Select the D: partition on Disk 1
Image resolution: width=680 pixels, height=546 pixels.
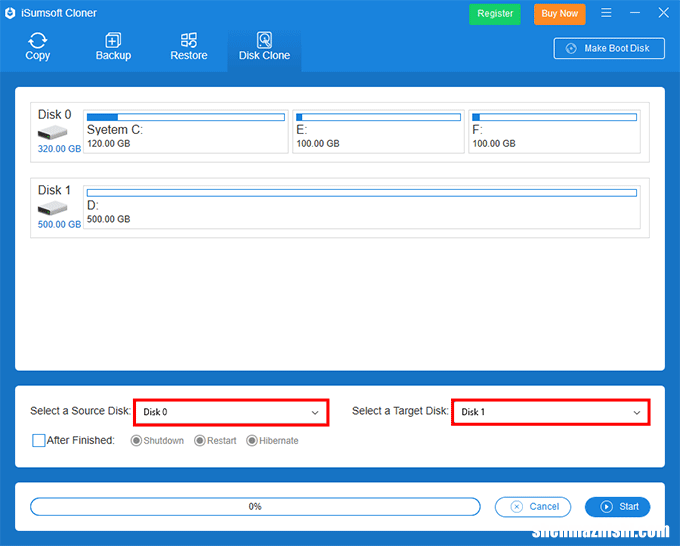point(362,207)
